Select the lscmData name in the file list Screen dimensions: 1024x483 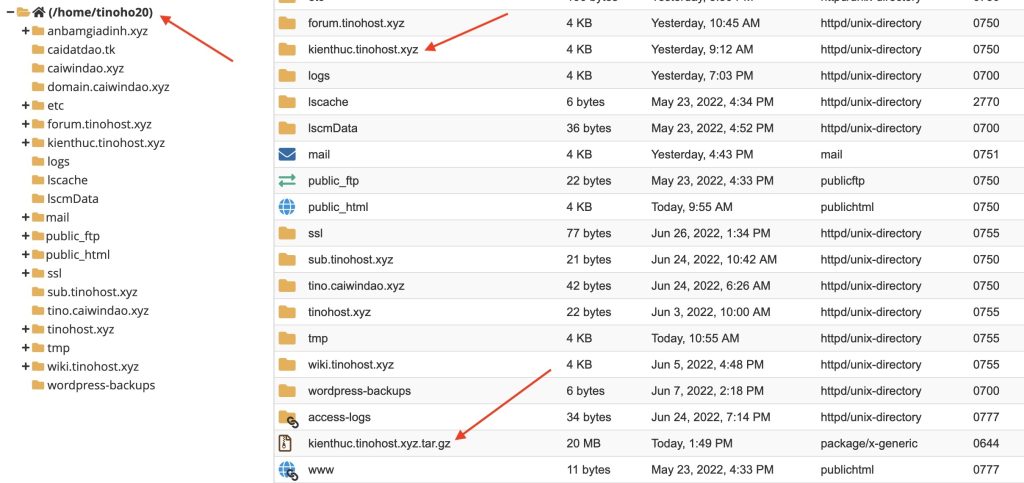point(332,128)
